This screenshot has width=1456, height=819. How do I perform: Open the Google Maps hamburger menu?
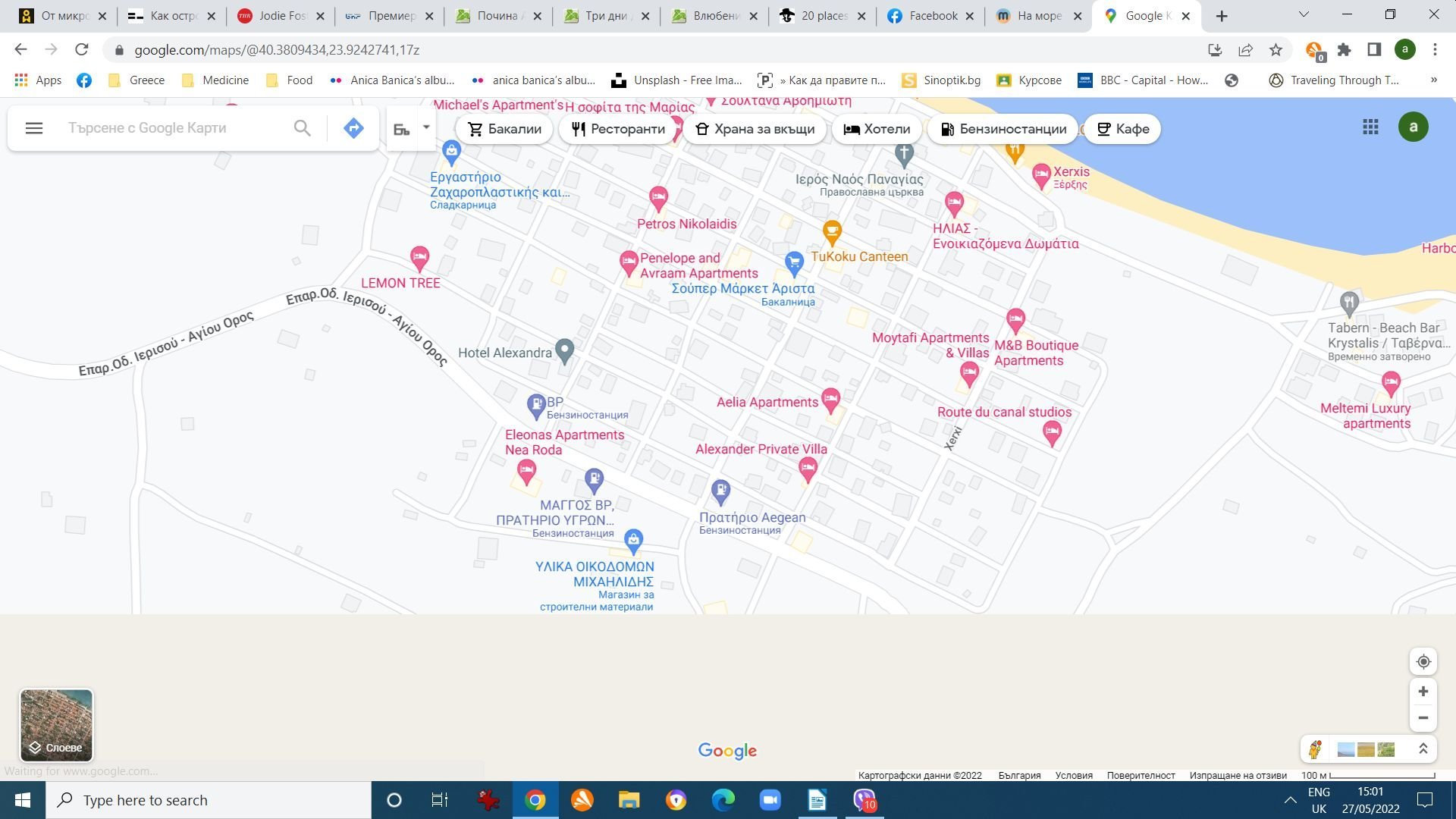33,128
